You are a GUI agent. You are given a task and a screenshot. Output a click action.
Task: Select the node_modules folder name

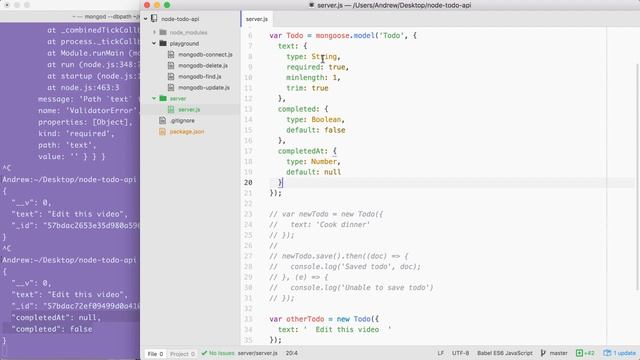188,32
